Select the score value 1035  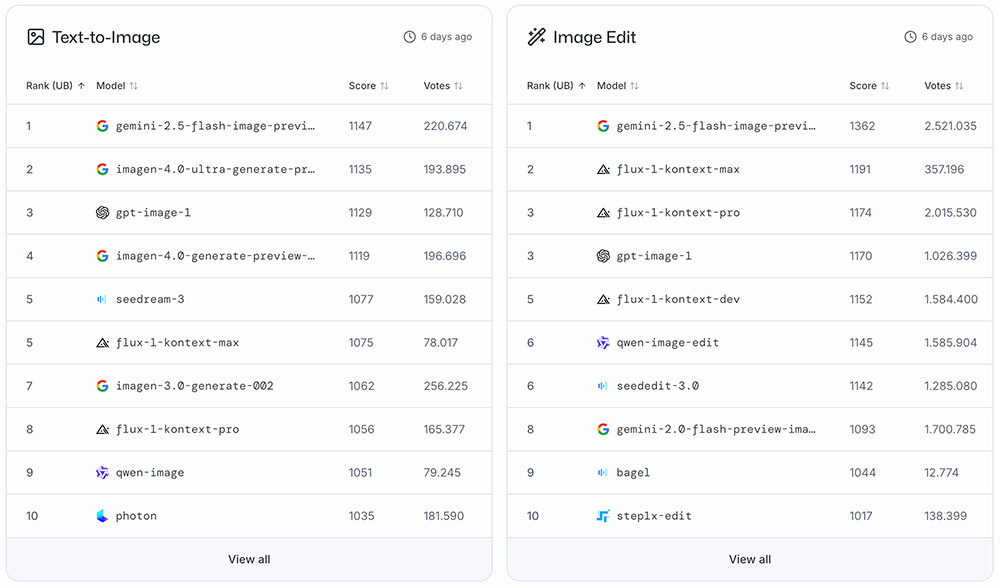coord(362,517)
